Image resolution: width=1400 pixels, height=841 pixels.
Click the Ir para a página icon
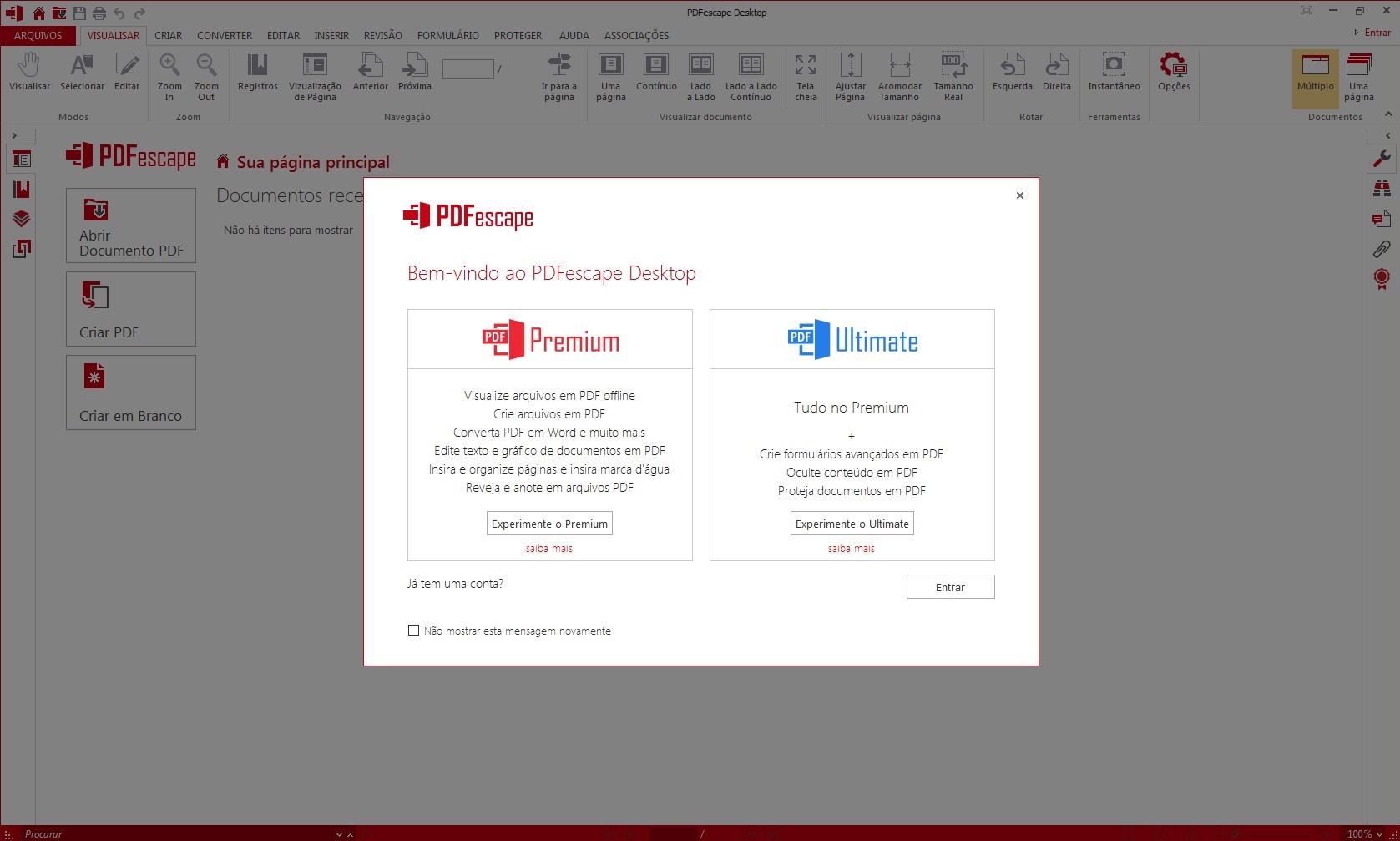pyautogui.click(x=558, y=78)
